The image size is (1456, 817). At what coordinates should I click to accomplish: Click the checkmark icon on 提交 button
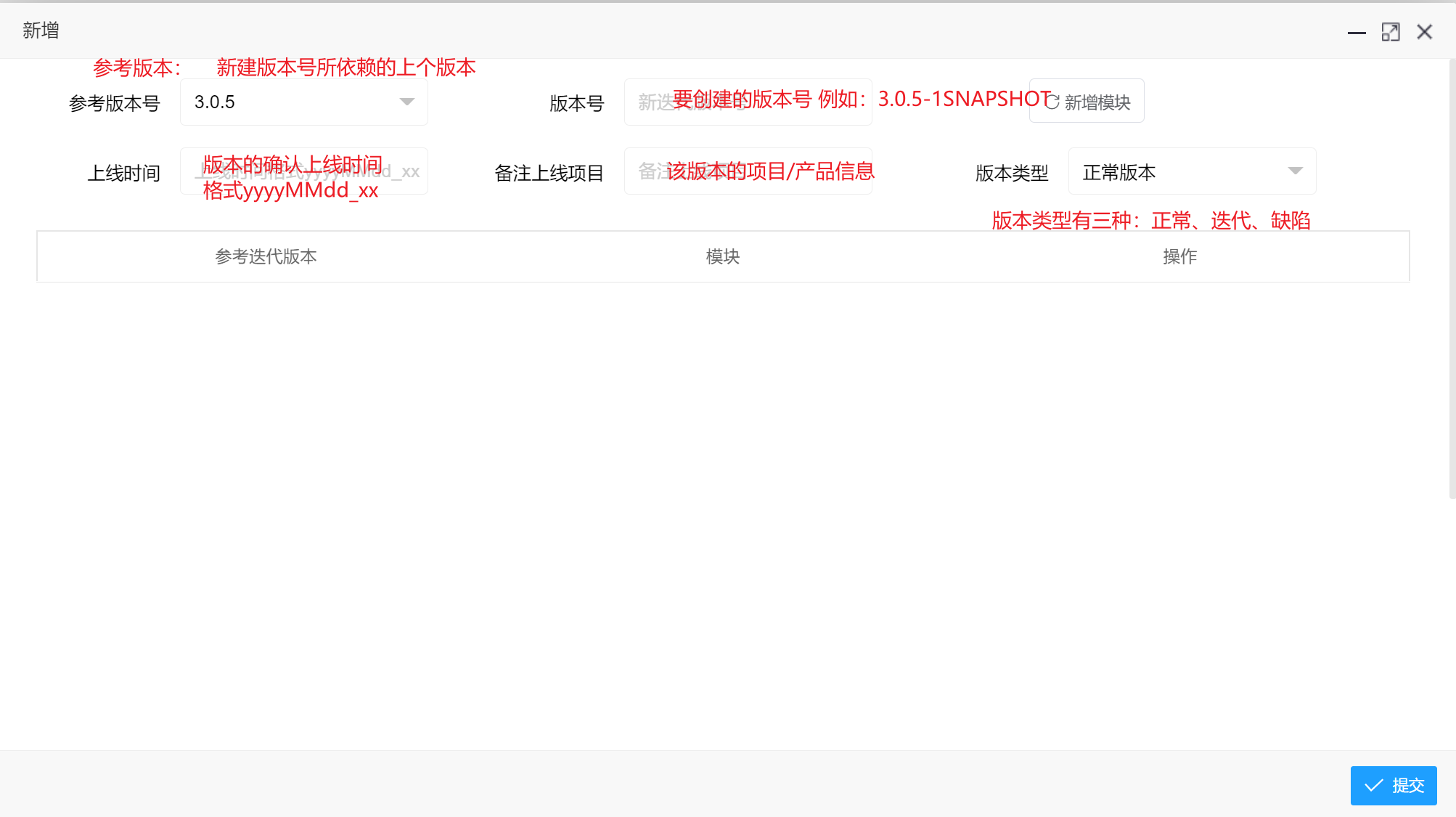1374,786
